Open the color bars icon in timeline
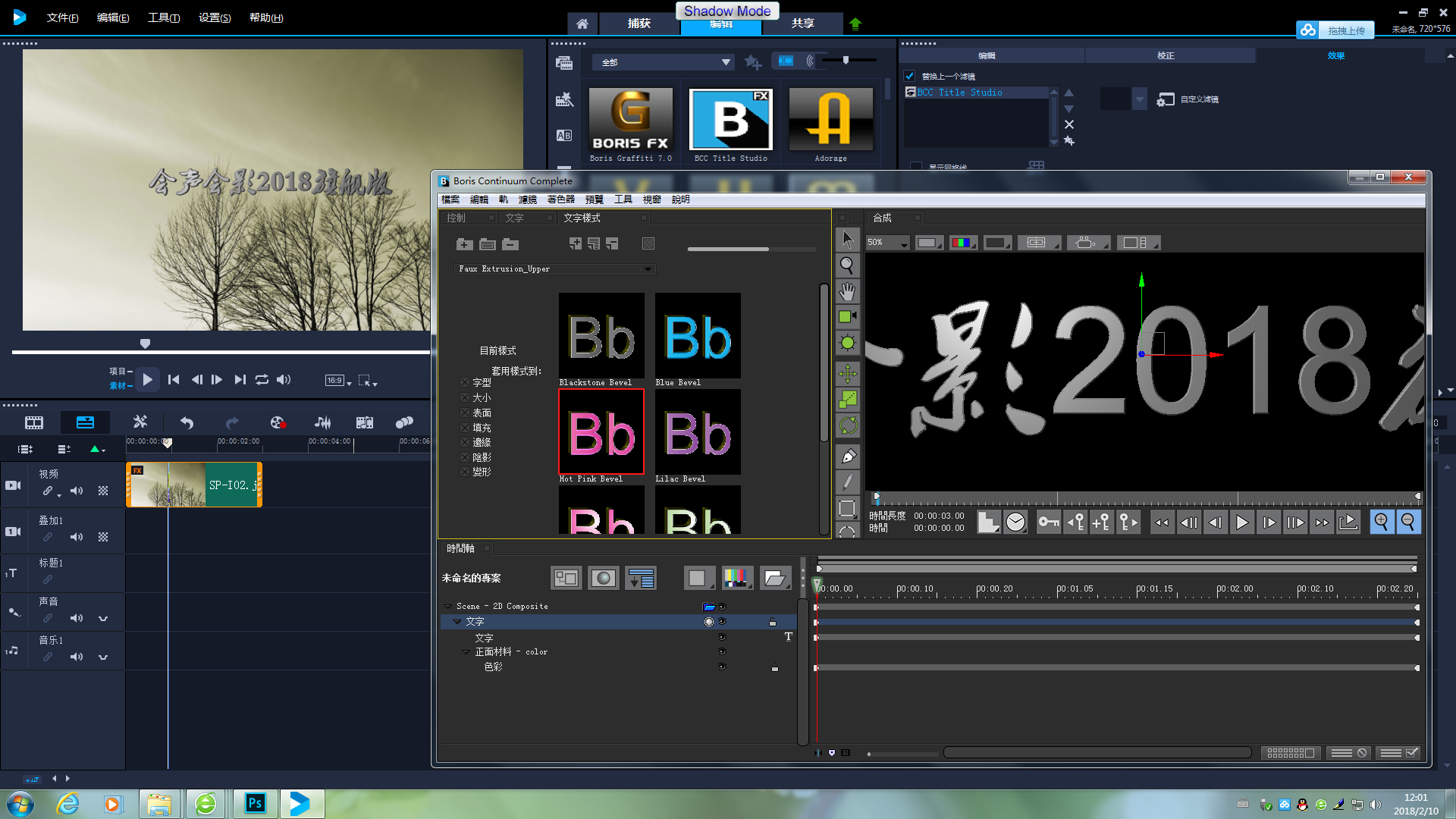The width and height of the screenshot is (1456, 819). [737, 578]
